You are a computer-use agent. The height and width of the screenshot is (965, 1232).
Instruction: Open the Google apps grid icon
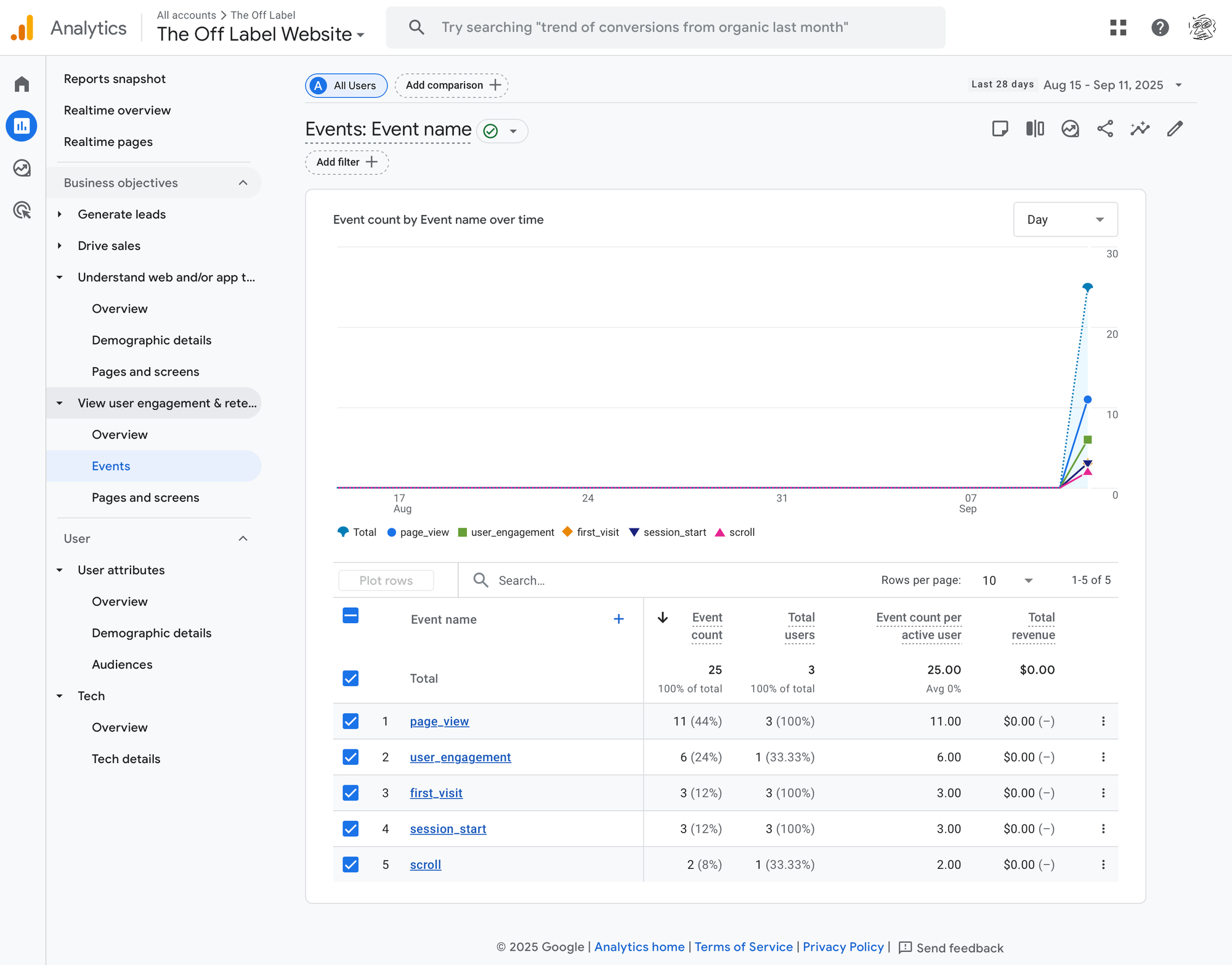coord(1118,28)
